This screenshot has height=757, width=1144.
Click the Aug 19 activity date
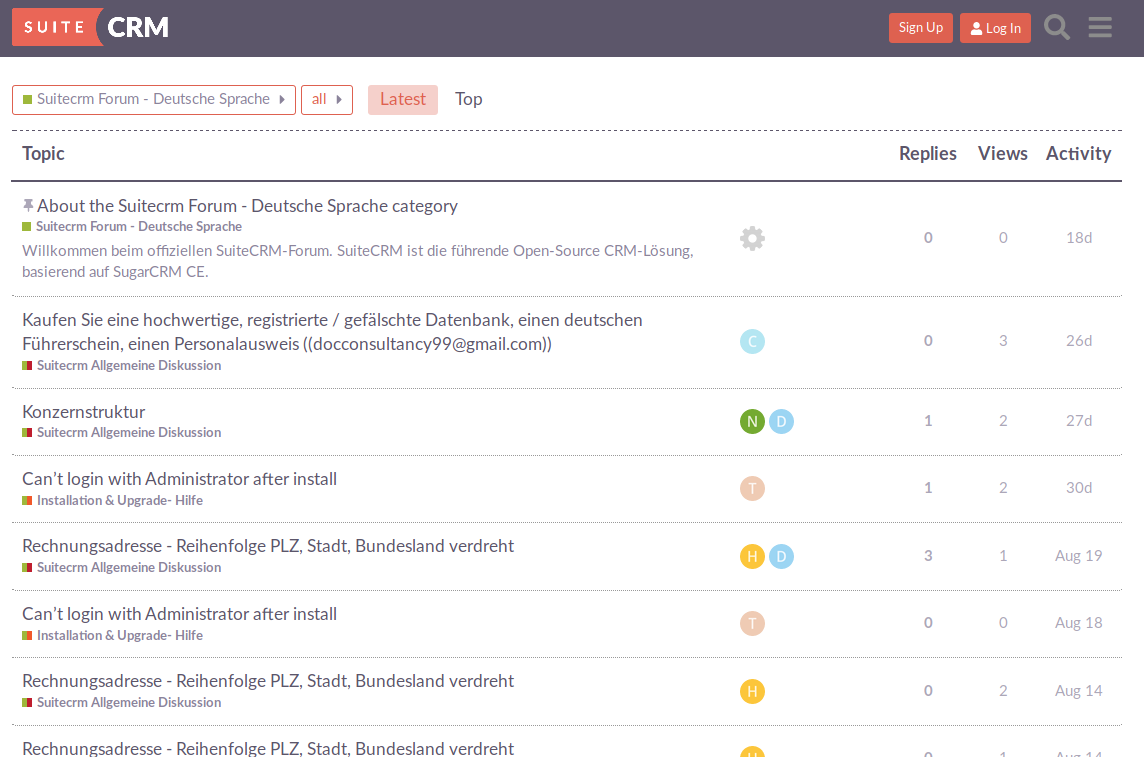tap(1078, 556)
